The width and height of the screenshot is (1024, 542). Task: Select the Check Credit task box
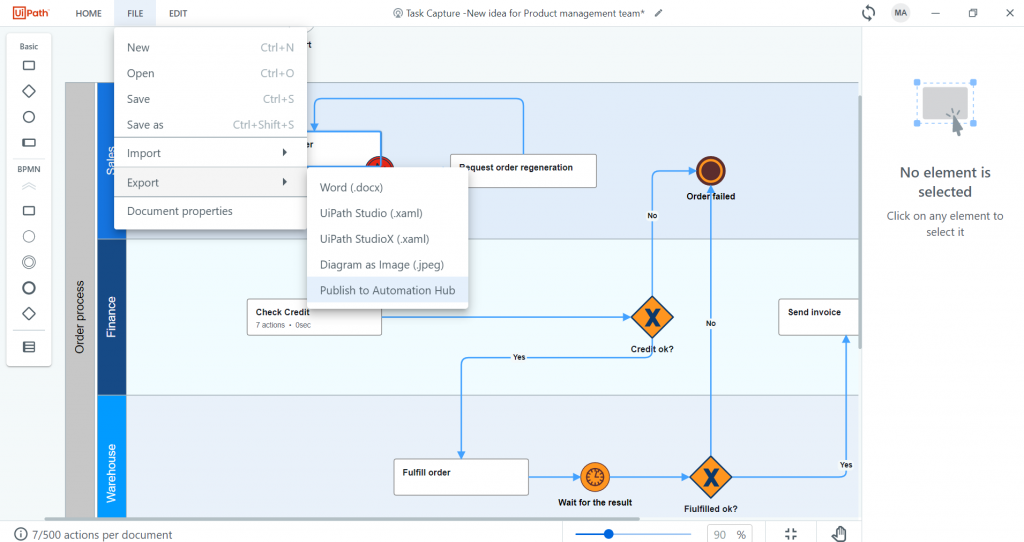(x=314, y=317)
